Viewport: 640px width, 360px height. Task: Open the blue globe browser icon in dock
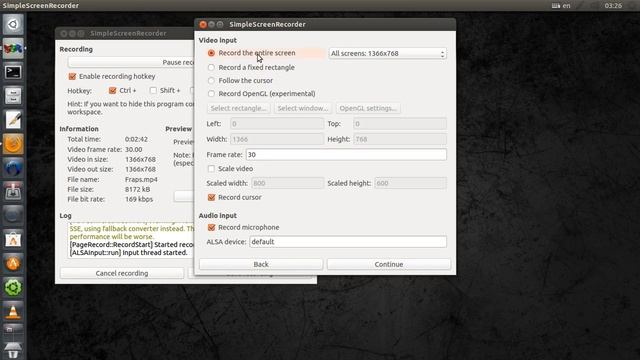(13, 168)
